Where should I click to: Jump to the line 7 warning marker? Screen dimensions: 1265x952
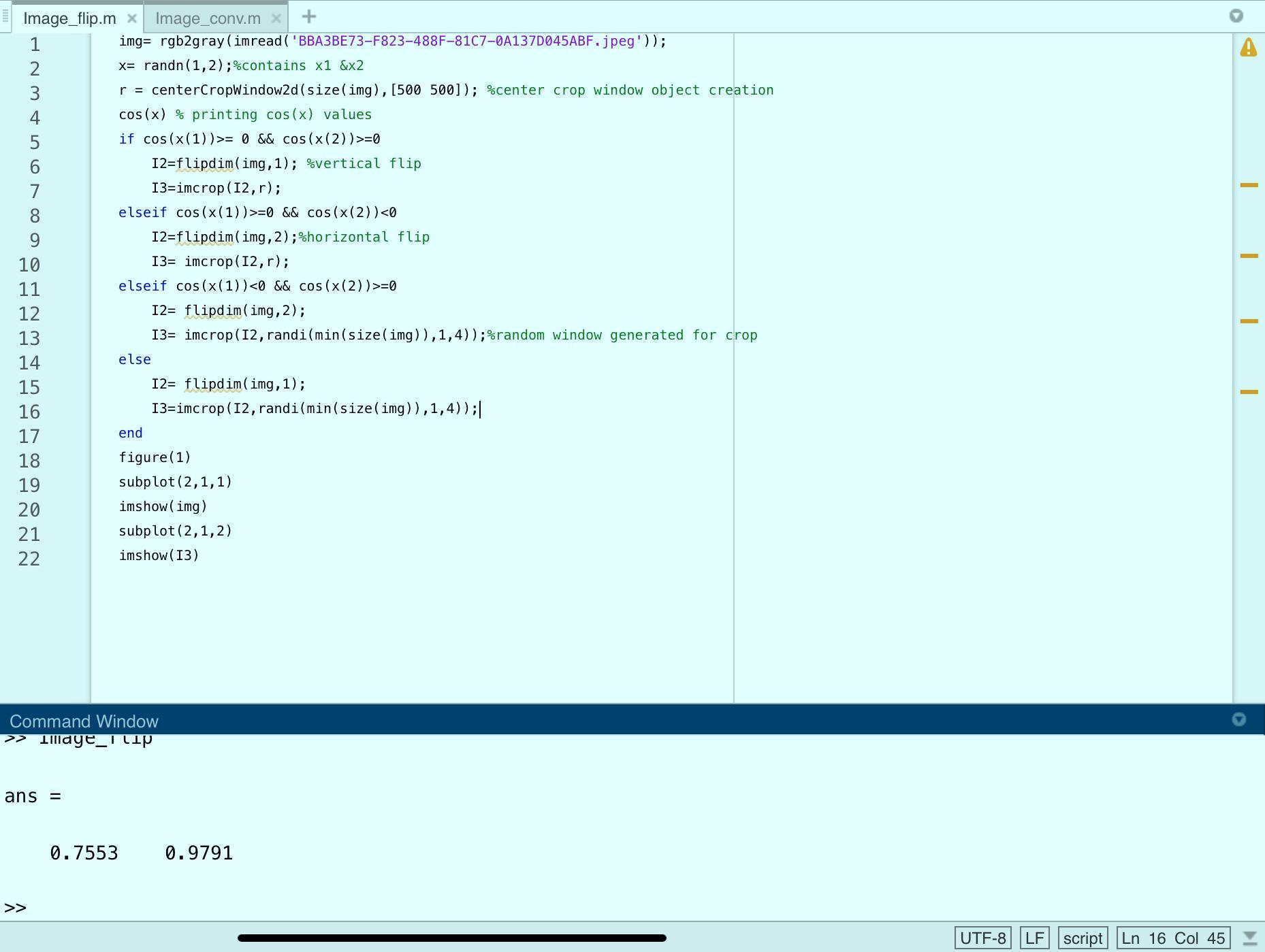tap(1249, 185)
